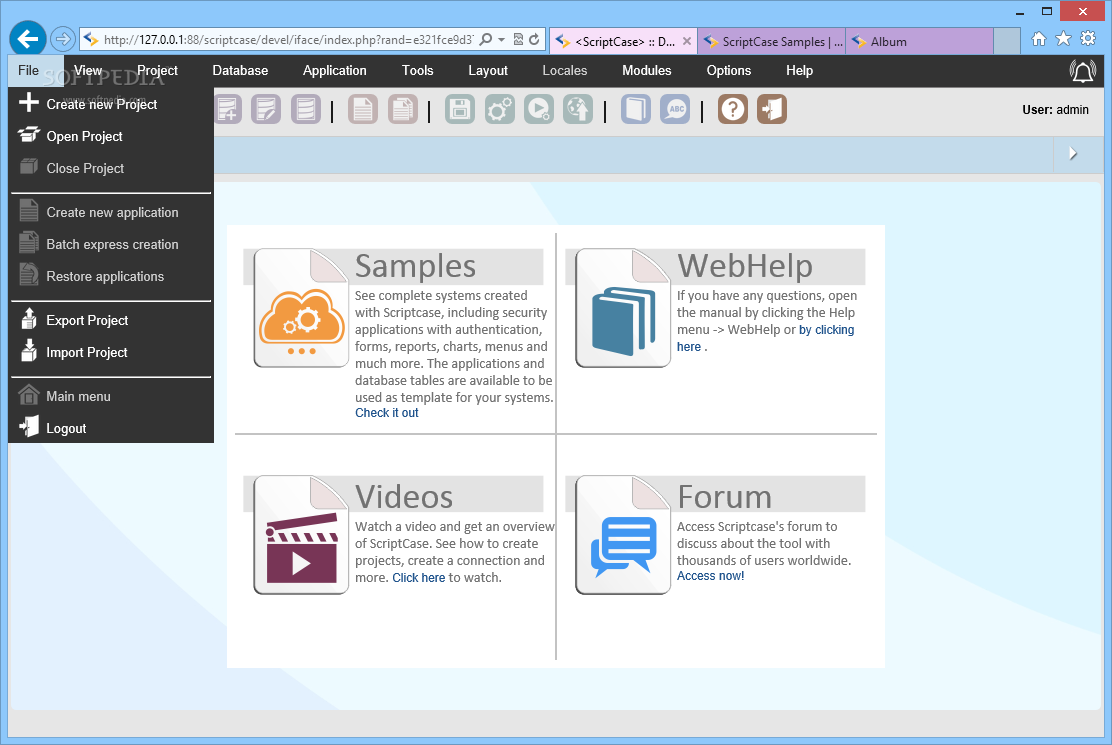
Task: Open the View menu
Action: (x=88, y=70)
